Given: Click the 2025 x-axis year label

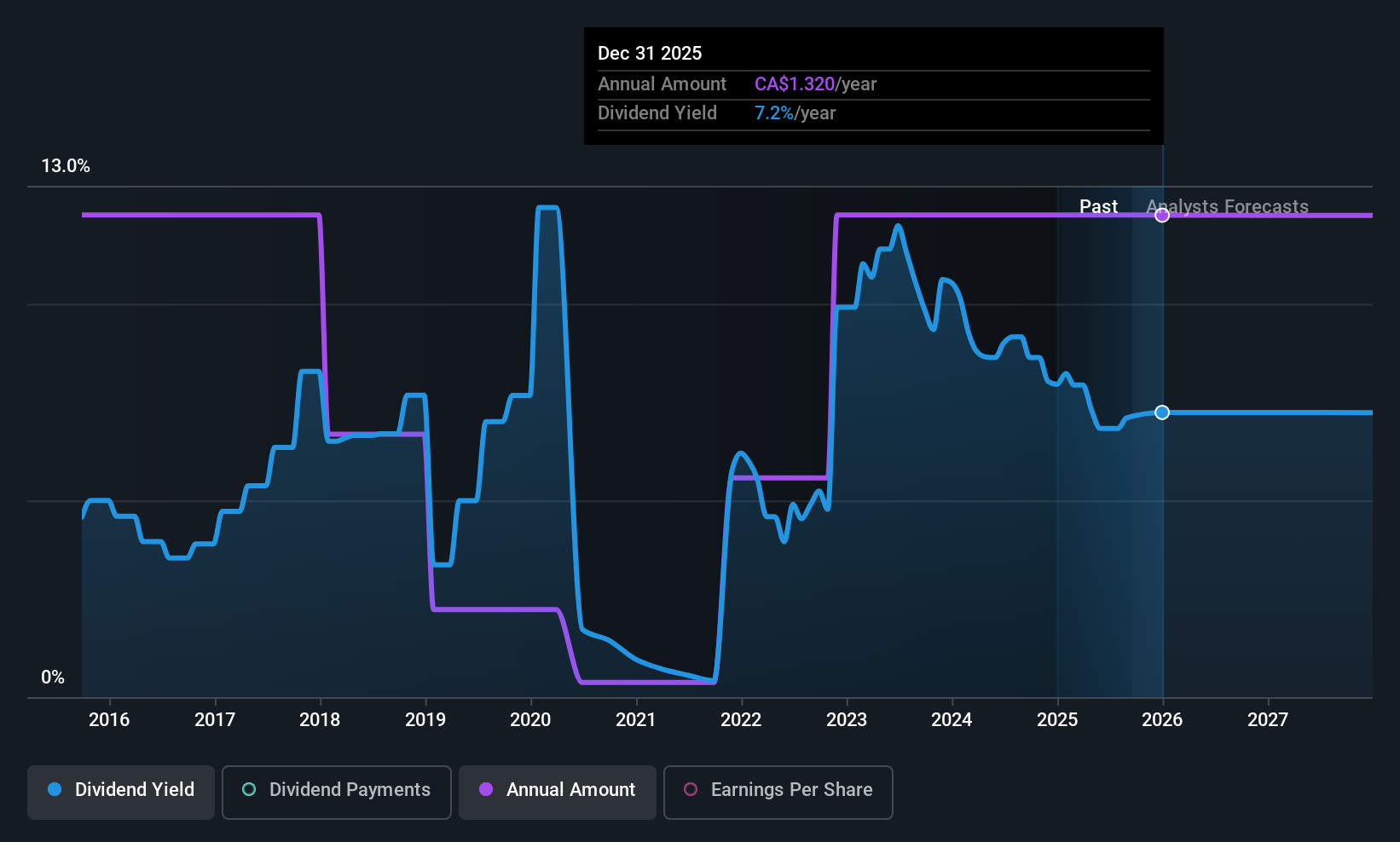Looking at the screenshot, I should pyautogui.click(x=1057, y=720).
